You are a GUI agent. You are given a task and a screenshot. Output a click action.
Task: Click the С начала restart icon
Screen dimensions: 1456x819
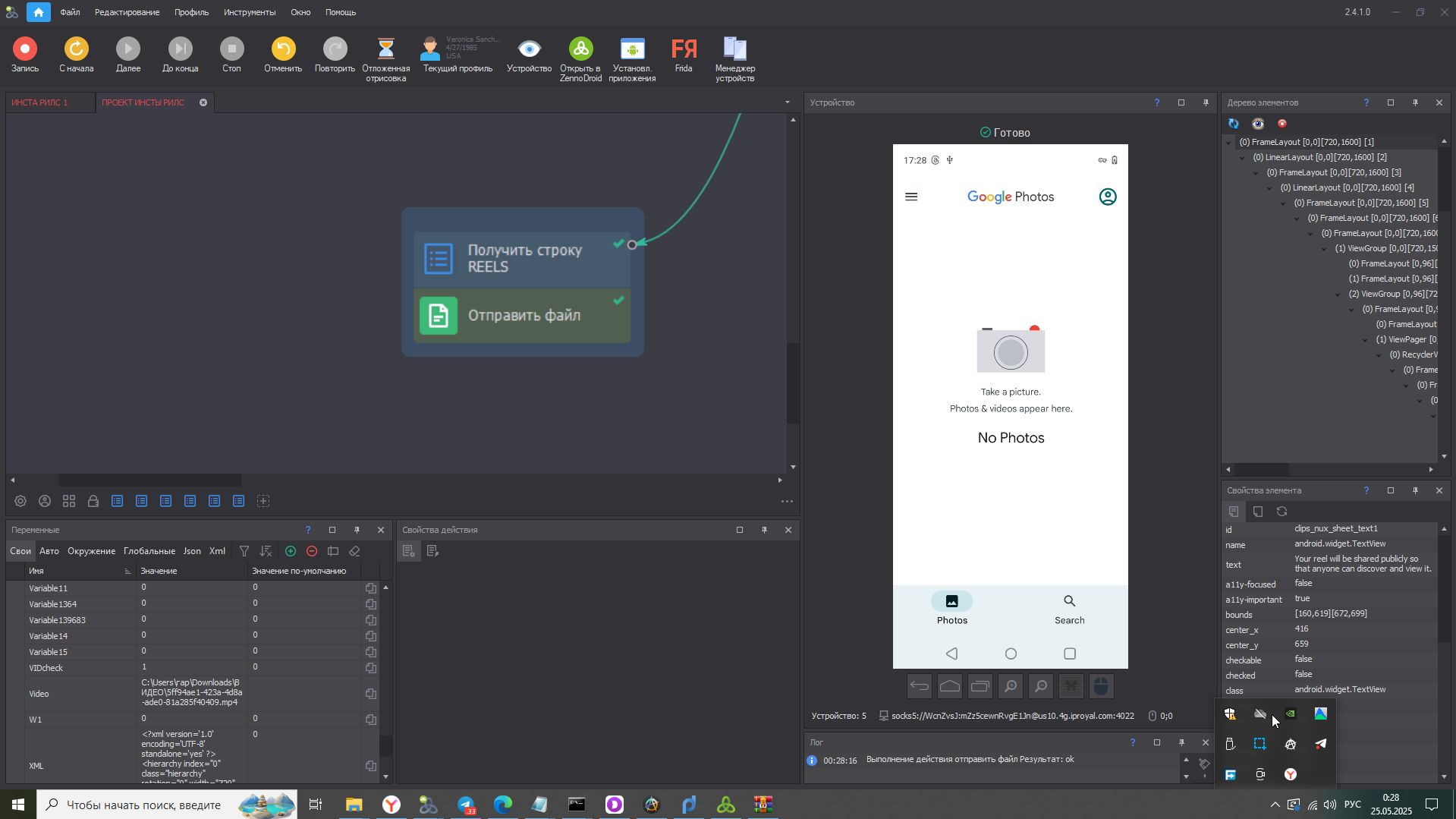(76, 49)
